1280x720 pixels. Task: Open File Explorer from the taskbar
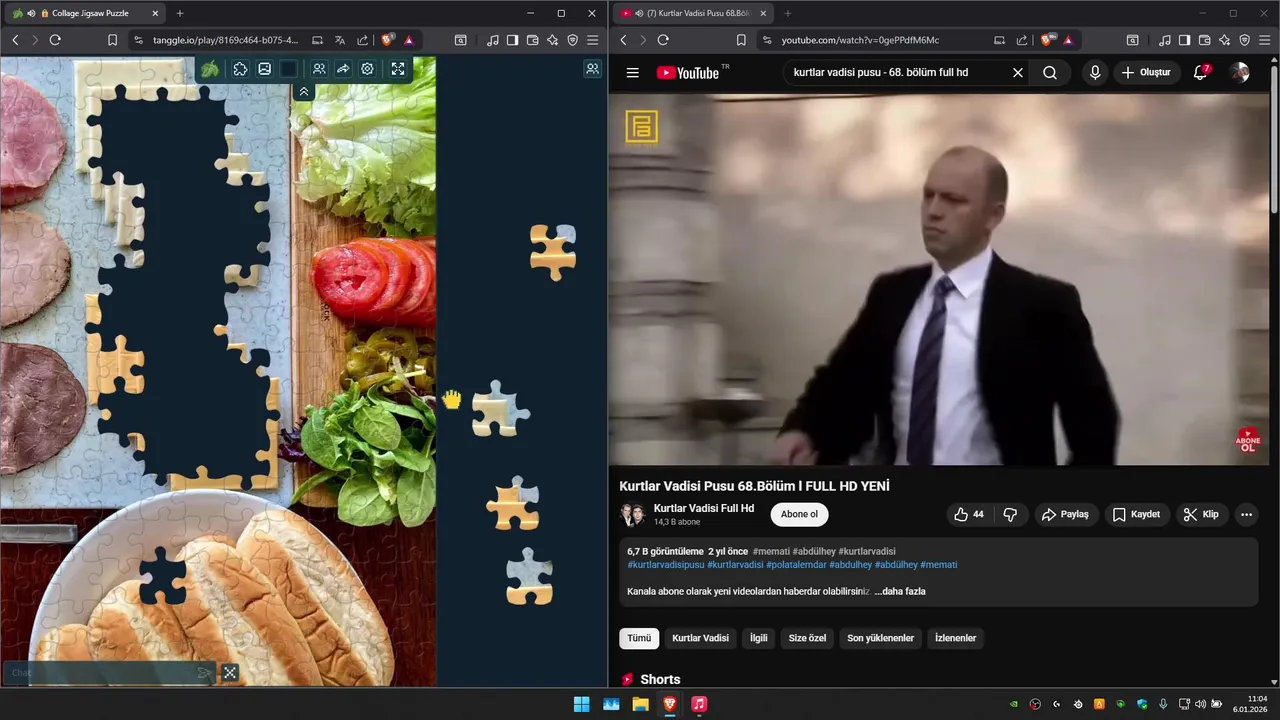(640, 704)
